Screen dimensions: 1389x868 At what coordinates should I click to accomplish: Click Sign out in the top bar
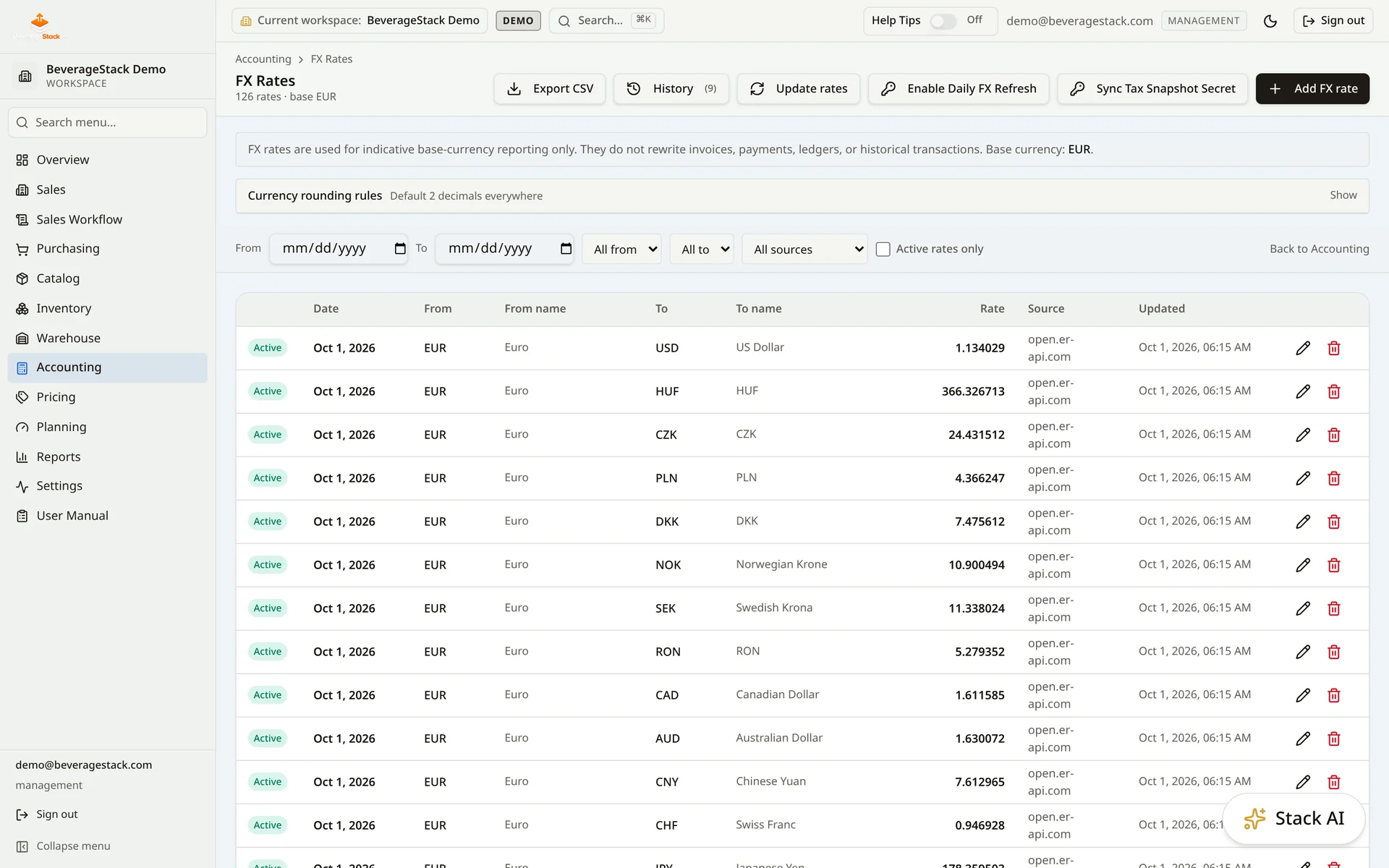pos(1333,21)
